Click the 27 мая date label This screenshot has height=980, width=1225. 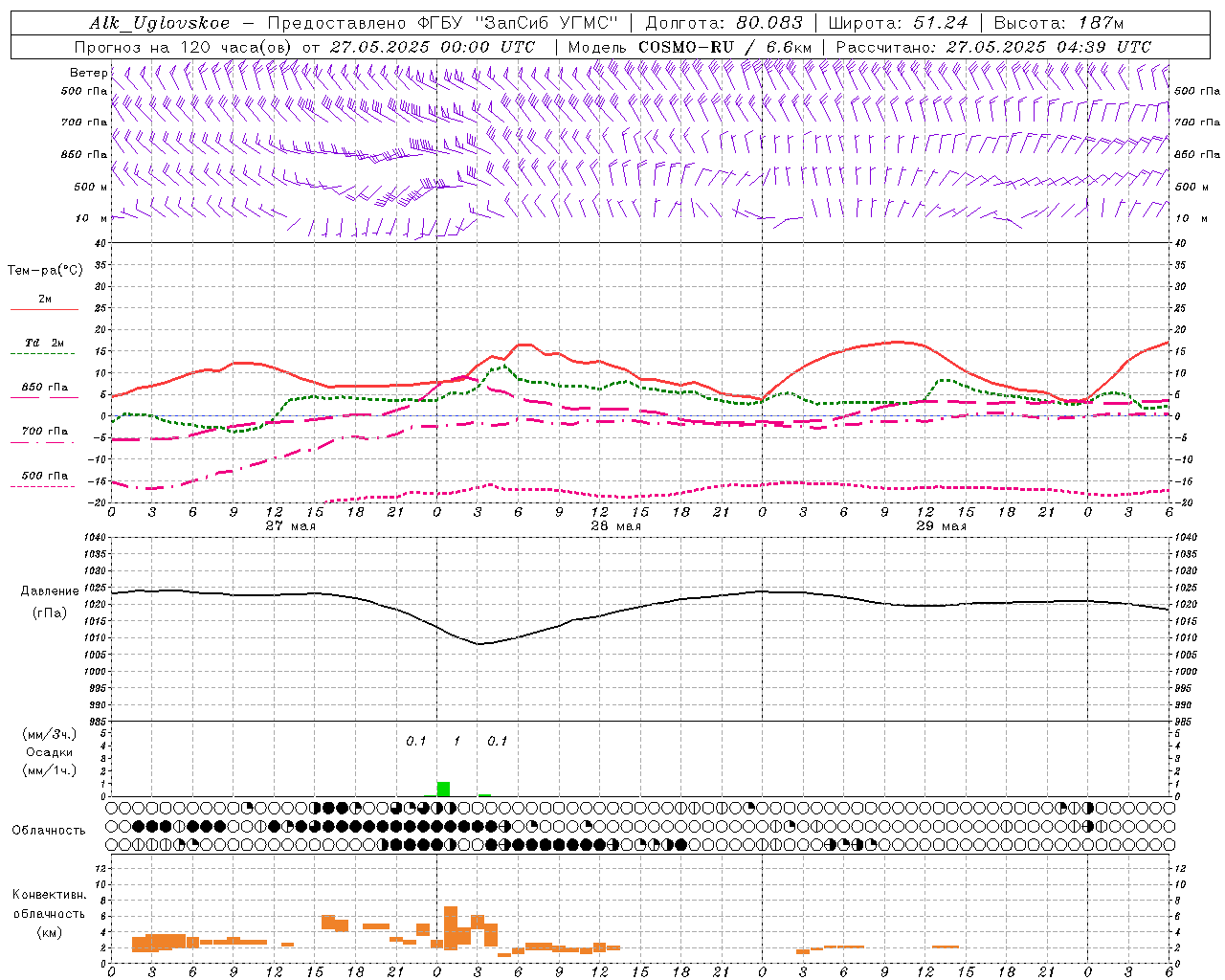291,526
